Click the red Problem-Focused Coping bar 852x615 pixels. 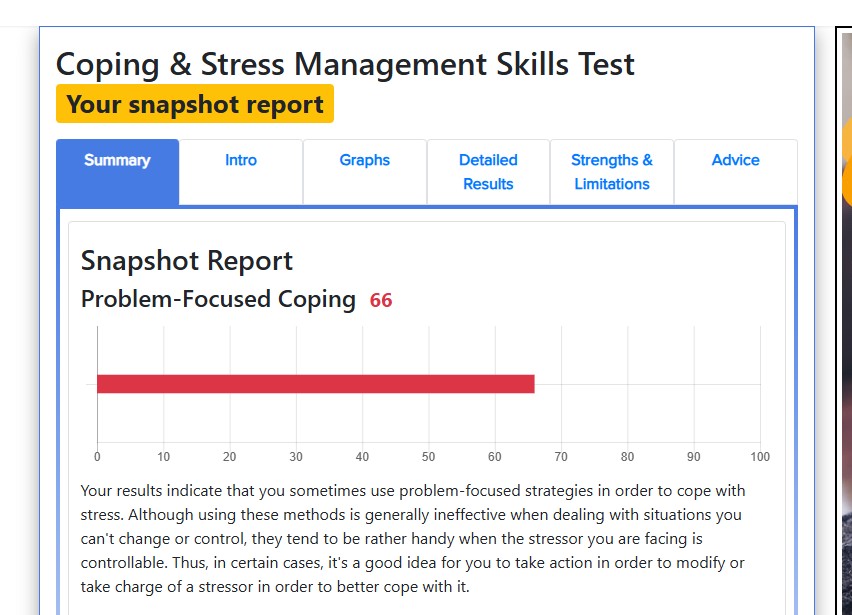point(315,384)
